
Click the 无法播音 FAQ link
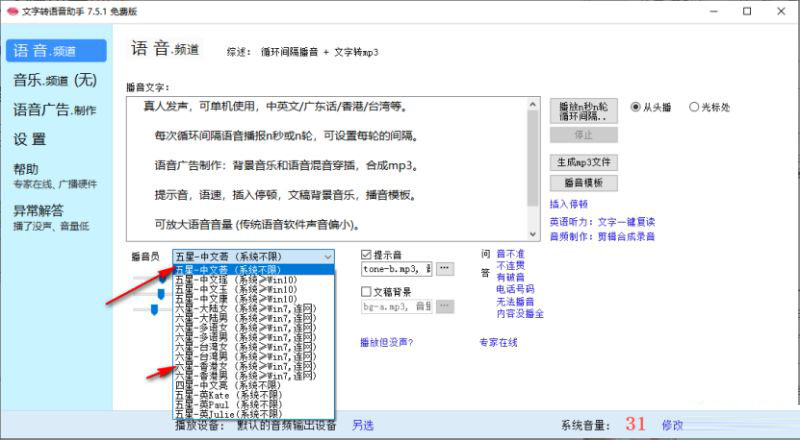515,302
